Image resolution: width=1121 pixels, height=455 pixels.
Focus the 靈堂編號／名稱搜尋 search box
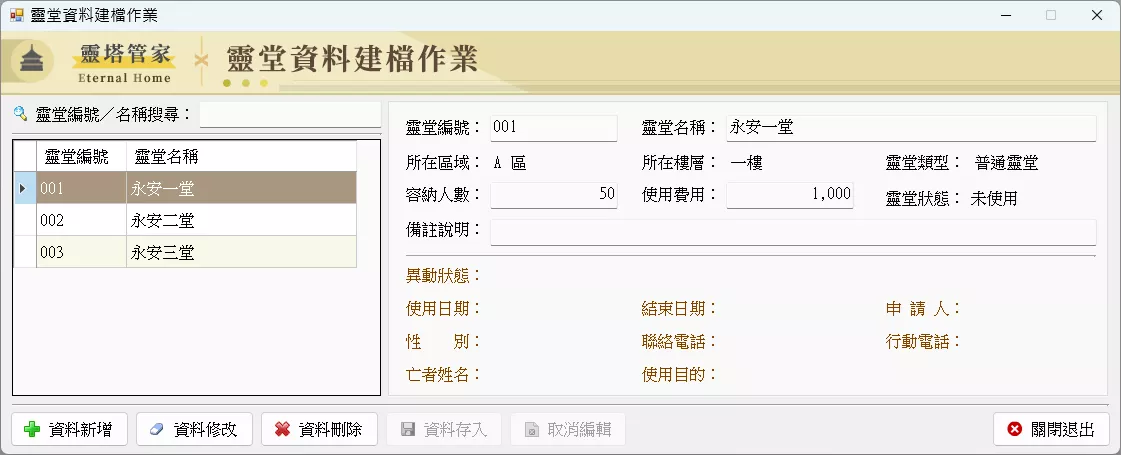pyautogui.click(x=290, y=114)
